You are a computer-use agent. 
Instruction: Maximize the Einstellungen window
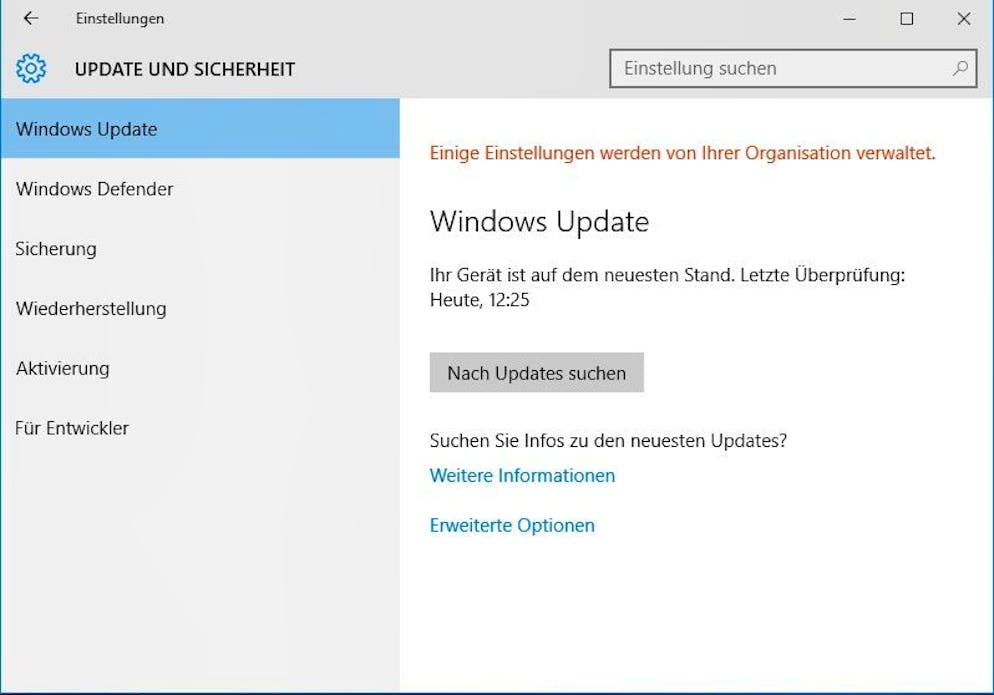click(907, 19)
